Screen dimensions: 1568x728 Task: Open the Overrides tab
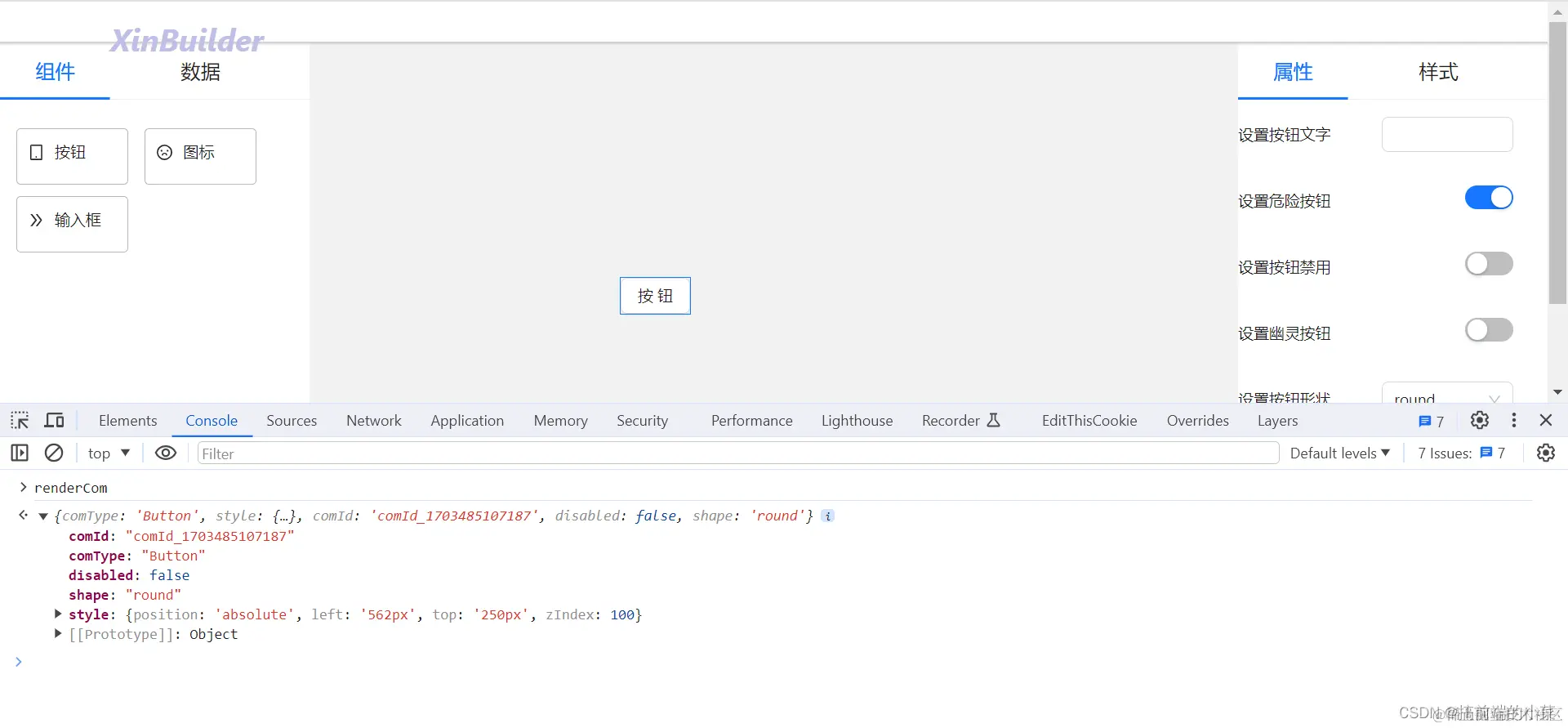click(1197, 420)
